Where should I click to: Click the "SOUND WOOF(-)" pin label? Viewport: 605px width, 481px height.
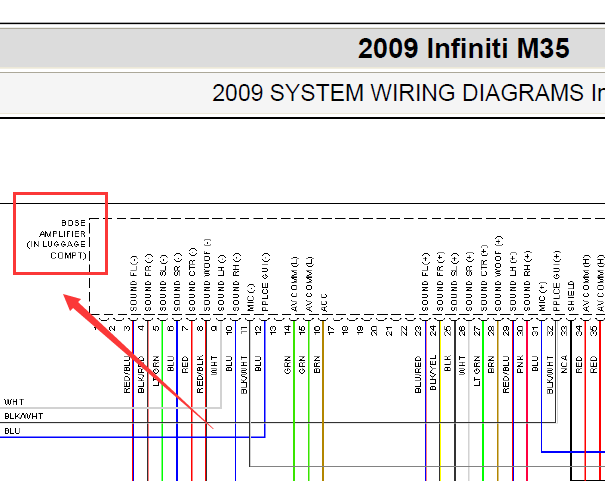click(x=207, y=275)
